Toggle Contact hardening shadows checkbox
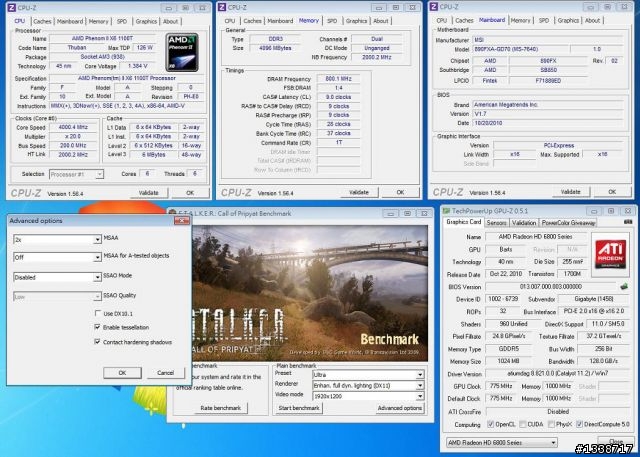The width and height of the screenshot is (640, 457). point(97,341)
